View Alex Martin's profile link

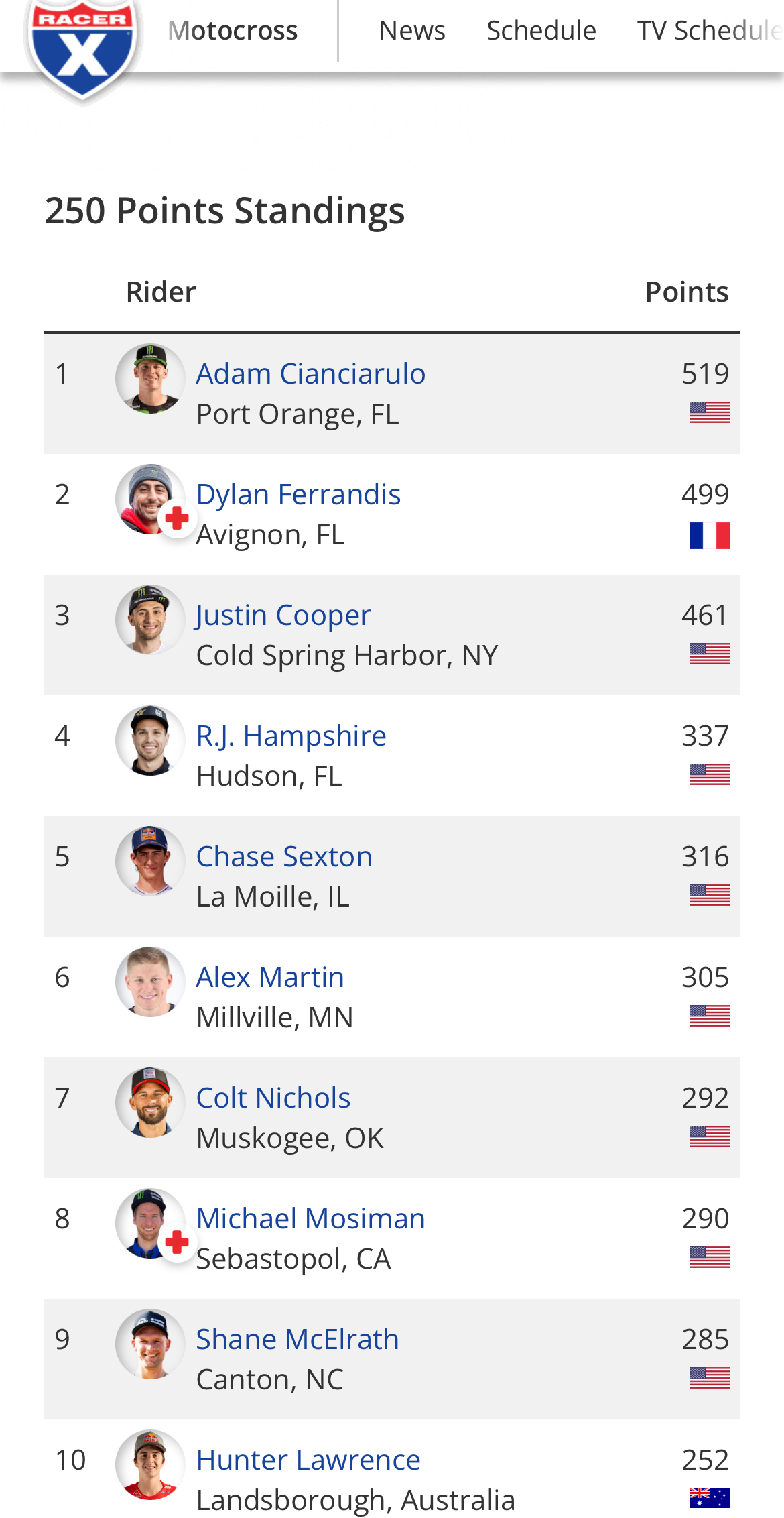pos(270,977)
